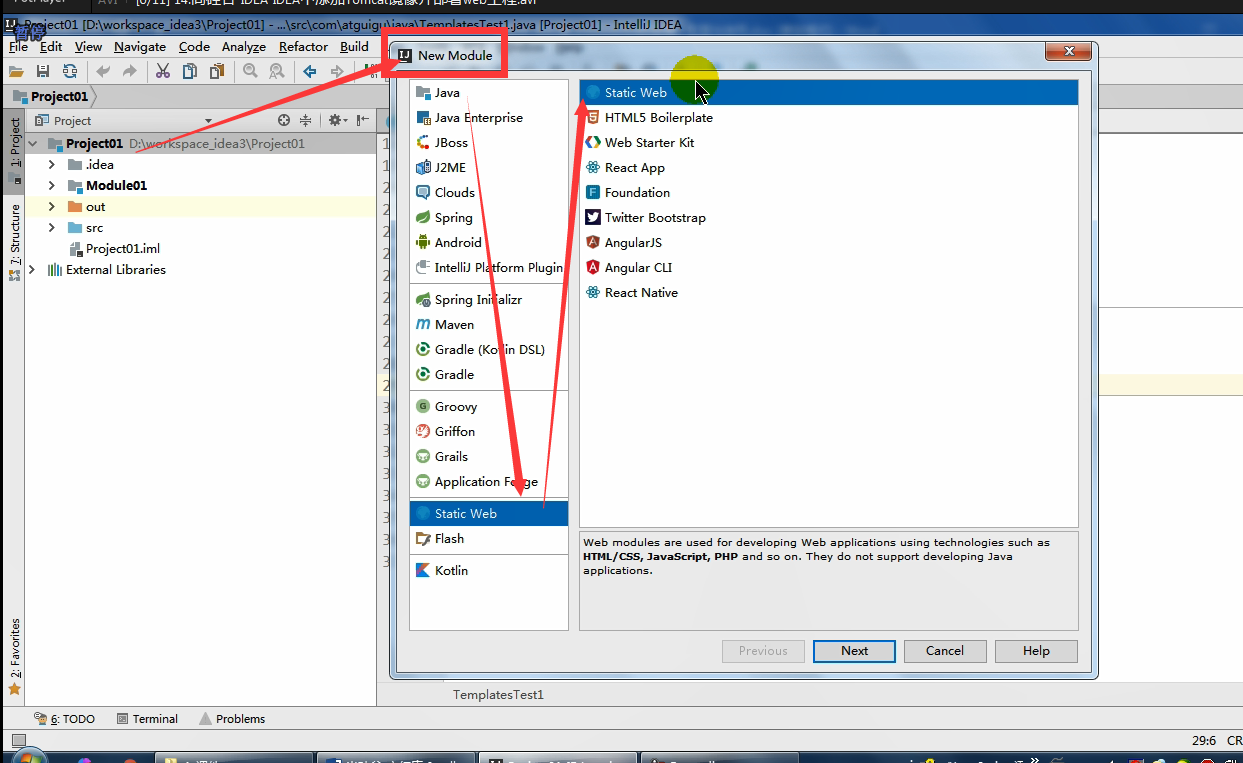Click the Next button in New Module

coord(855,651)
